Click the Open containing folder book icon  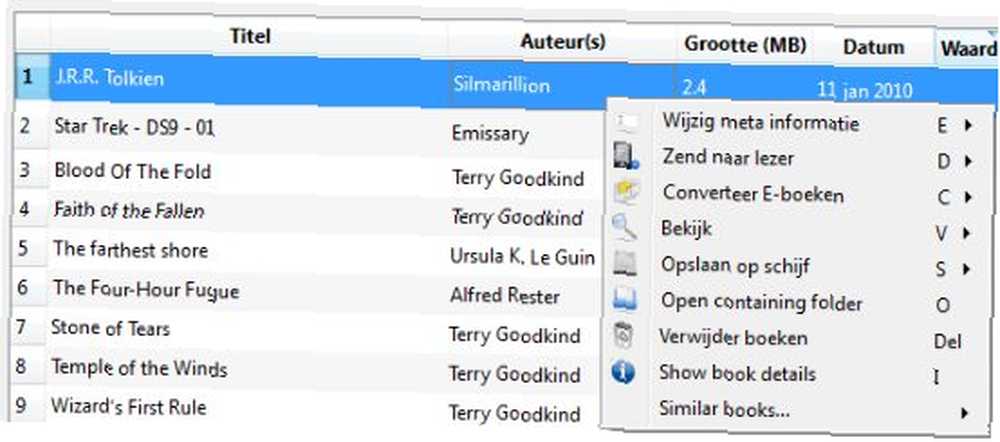[625, 300]
